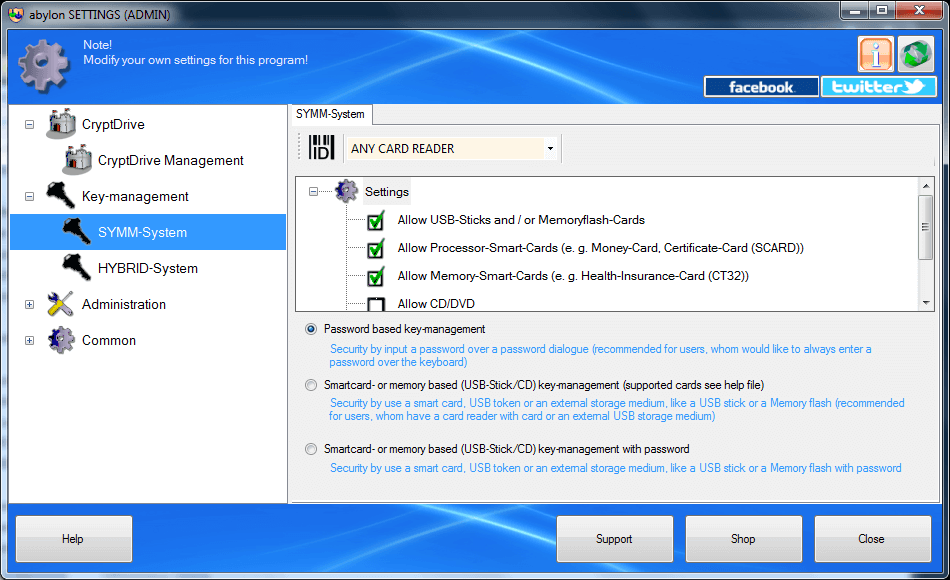This screenshot has height=580, width=950.
Task: Click the settings list scrollbar down arrow
Action: point(926,302)
